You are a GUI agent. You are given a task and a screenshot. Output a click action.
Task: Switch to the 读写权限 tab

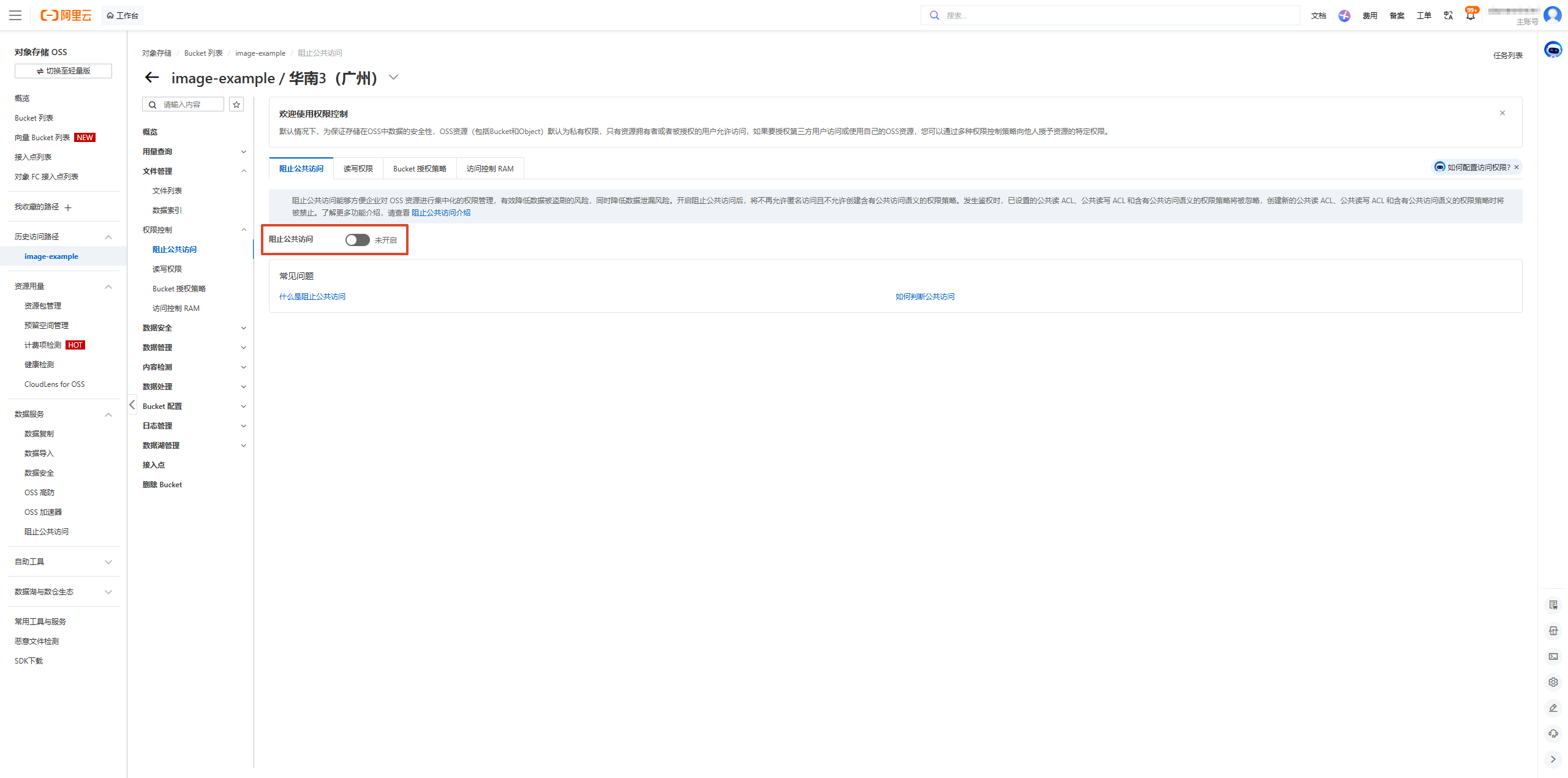click(x=358, y=168)
